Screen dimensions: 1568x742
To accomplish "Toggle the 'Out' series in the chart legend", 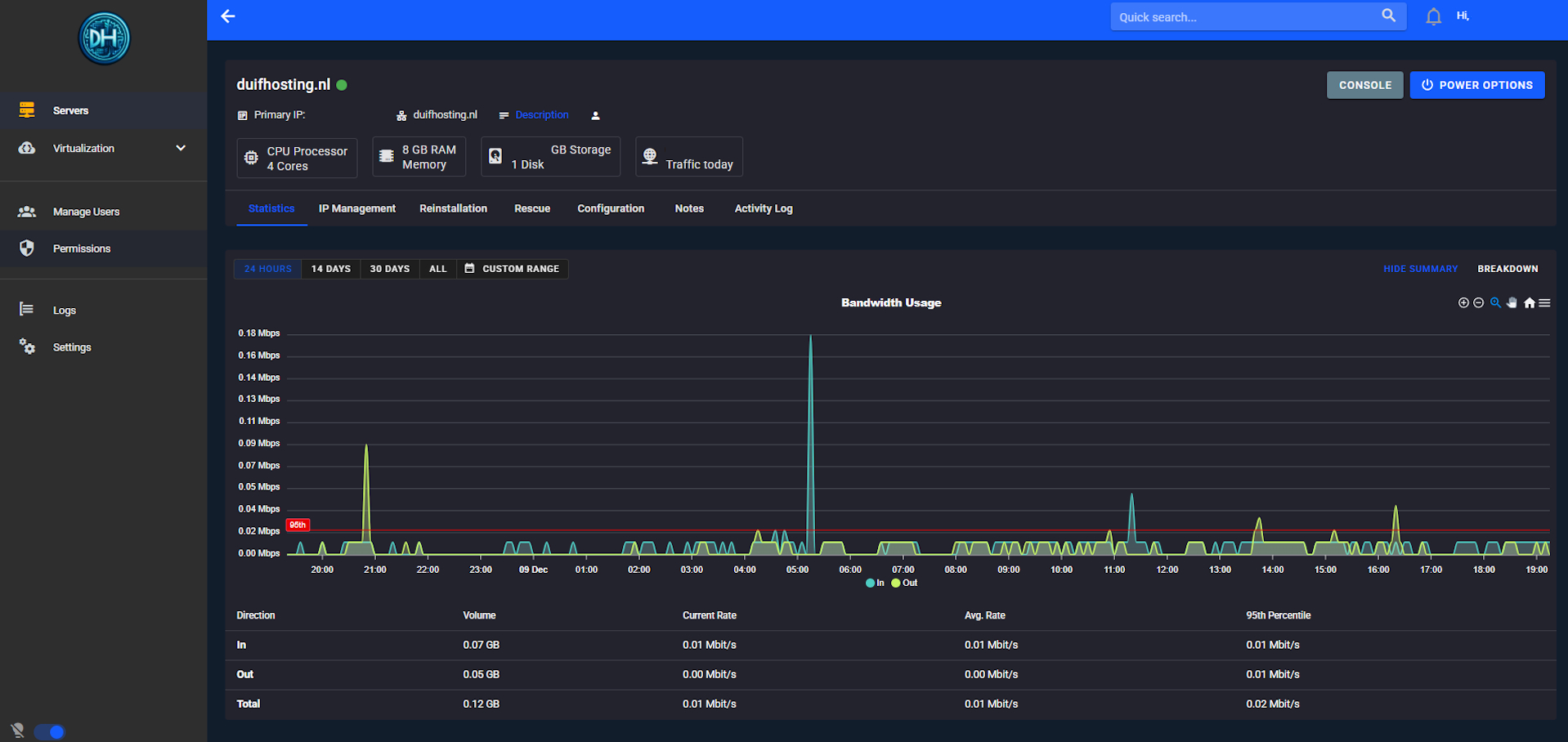I will [x=903, y=583].
